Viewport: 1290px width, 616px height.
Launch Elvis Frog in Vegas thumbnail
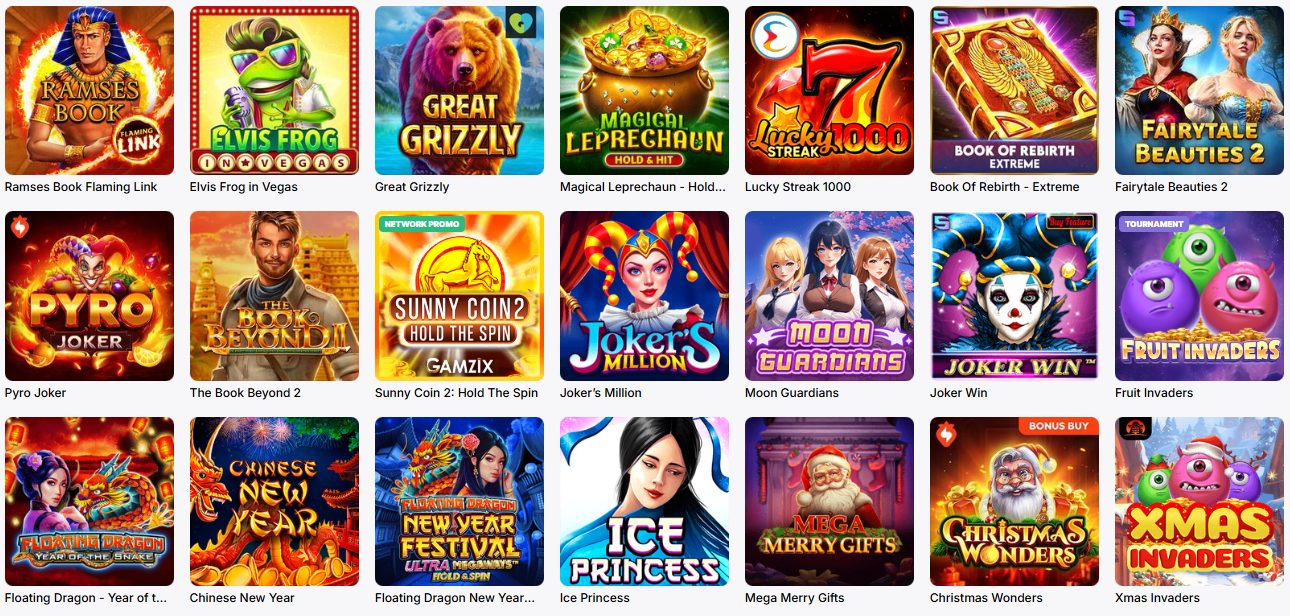274,91
